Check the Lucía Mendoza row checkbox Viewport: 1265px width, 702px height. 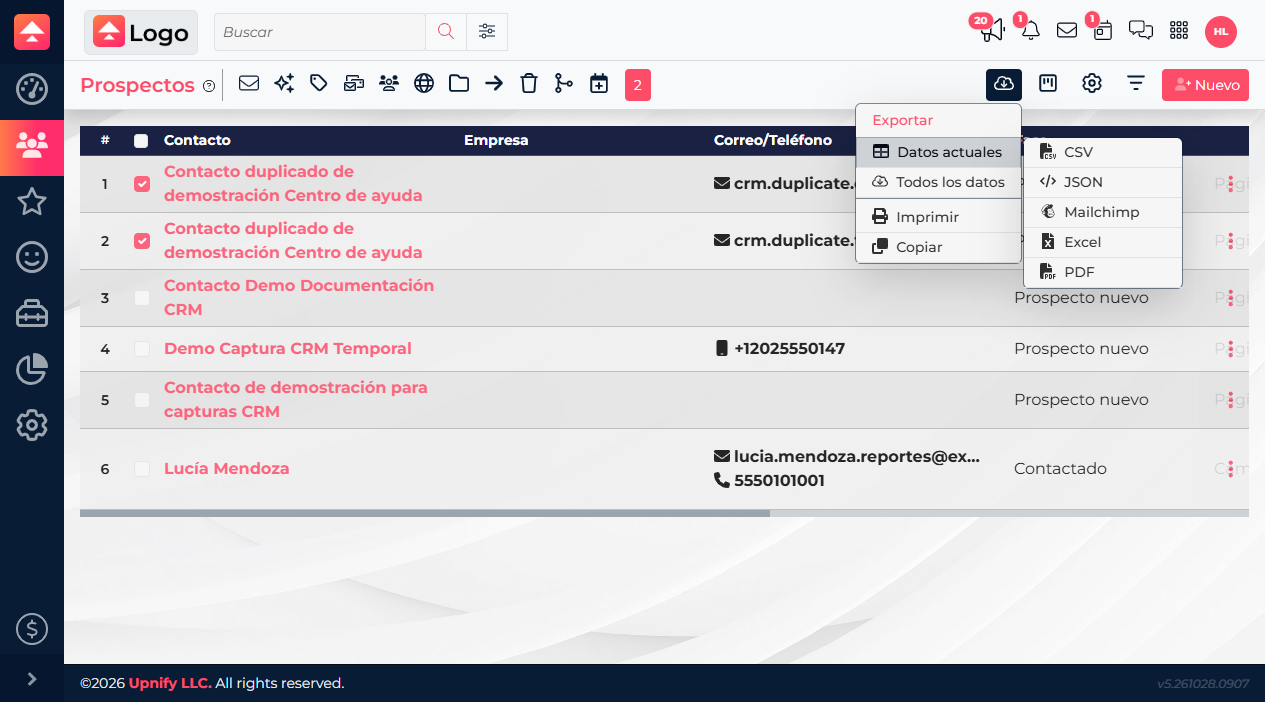(142, 469)
